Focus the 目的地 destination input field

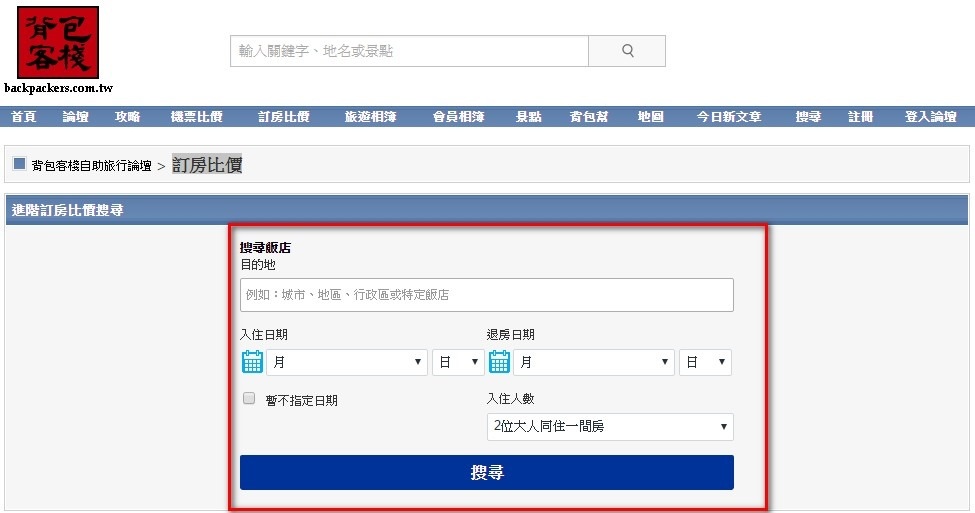(x=487, y=295)
